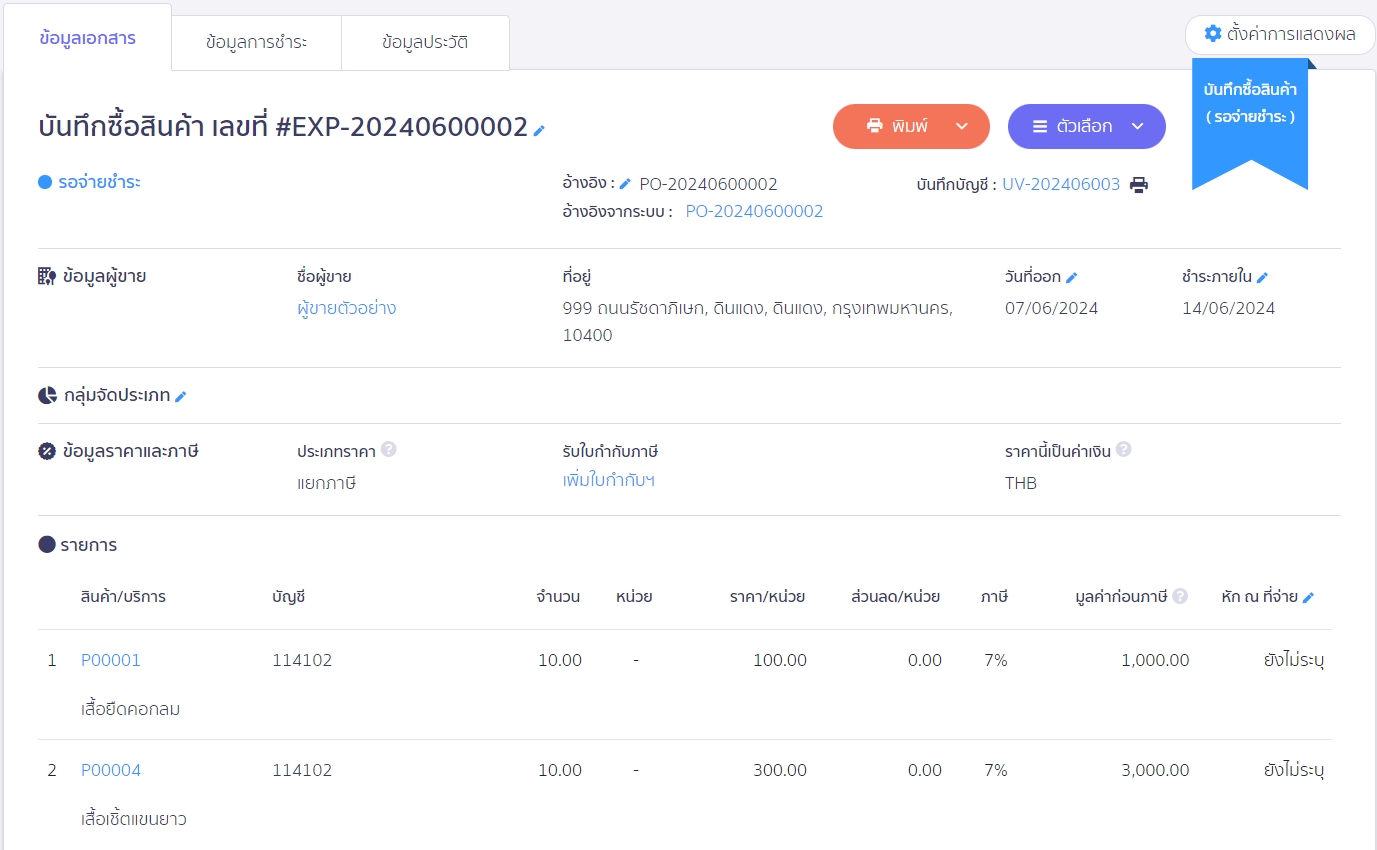
Task: Click ยังไม่ระบุ in the P00001 row
Action: click(x=1294, y=660)
